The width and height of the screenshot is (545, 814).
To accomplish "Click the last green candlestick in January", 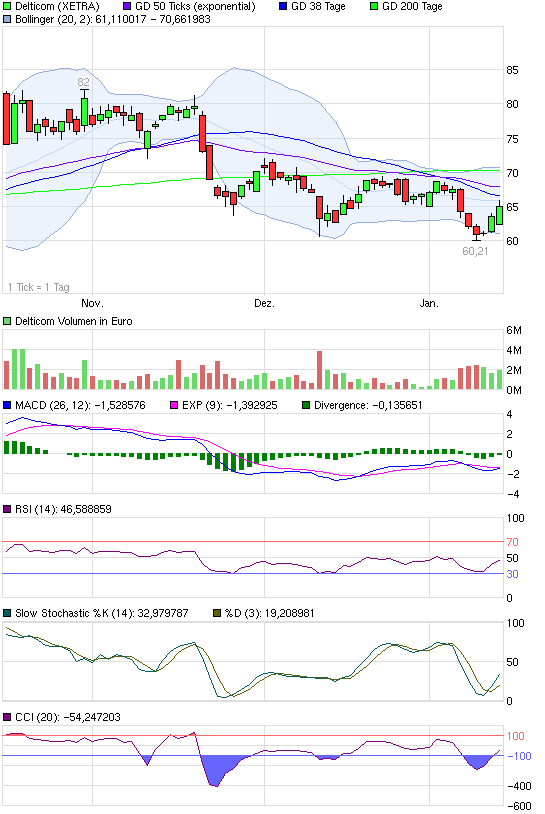I will (x=499, y=215).
